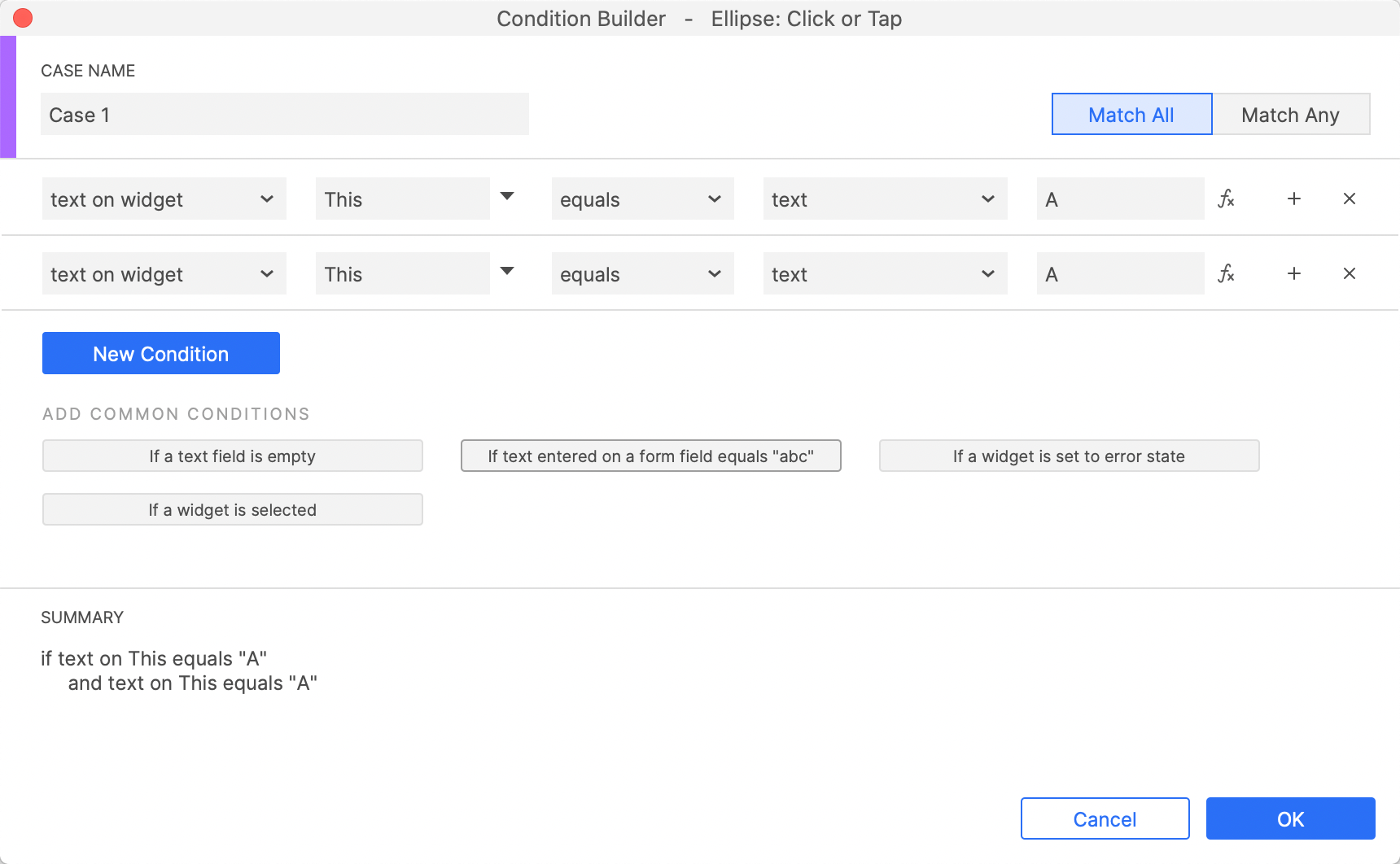Close the Condition Builder window
1400x864 pixels.
pyautogui.click(x=23, y=18)
